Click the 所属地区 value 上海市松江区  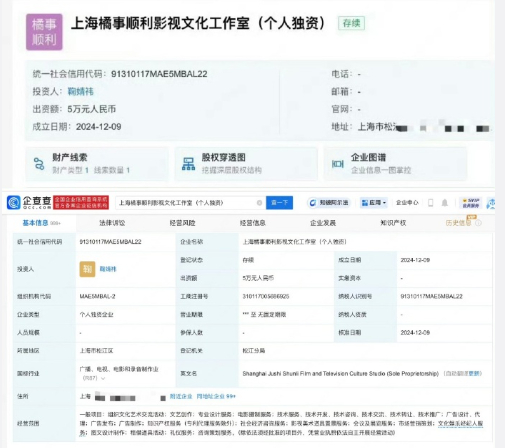point(96,351)
